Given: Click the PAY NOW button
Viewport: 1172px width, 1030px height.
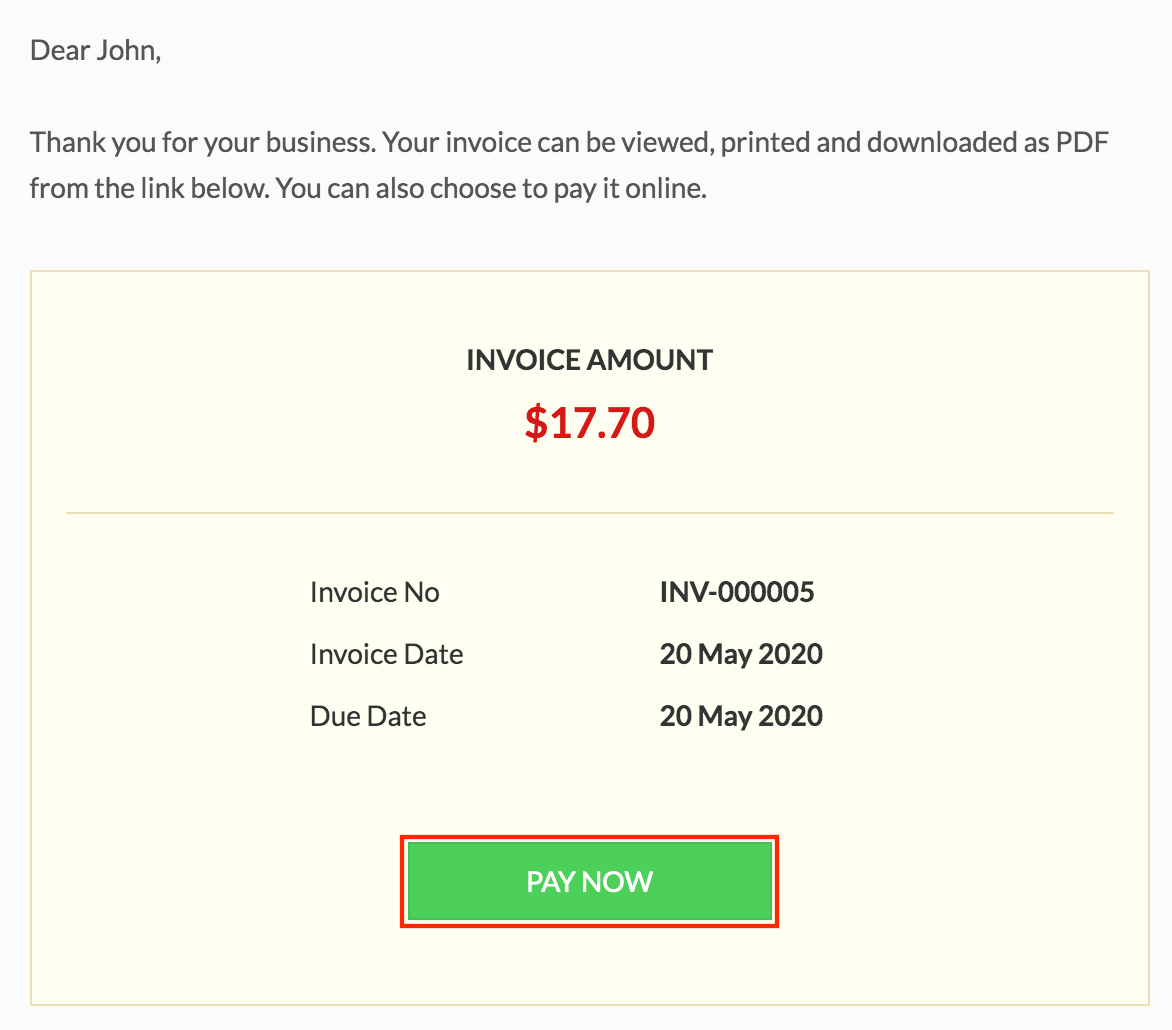Looking at the screenshot, I should (589, 881).
